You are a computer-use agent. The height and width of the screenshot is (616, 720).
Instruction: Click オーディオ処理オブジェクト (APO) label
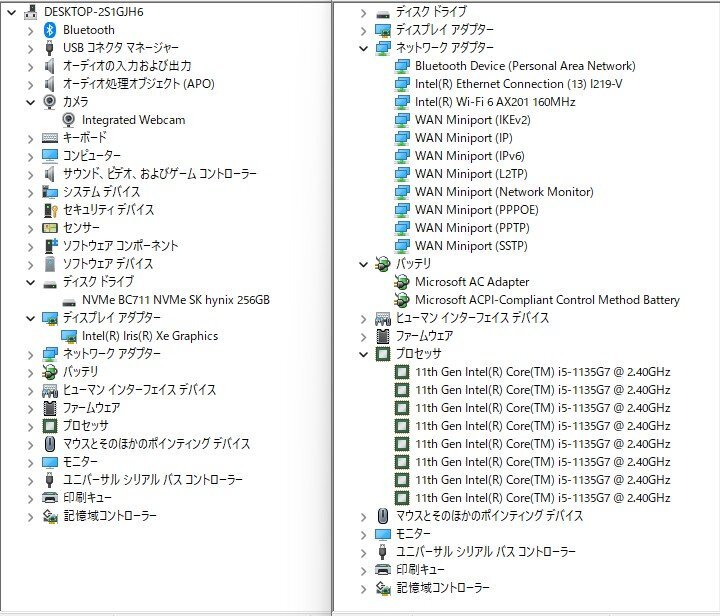coord(139,84)
